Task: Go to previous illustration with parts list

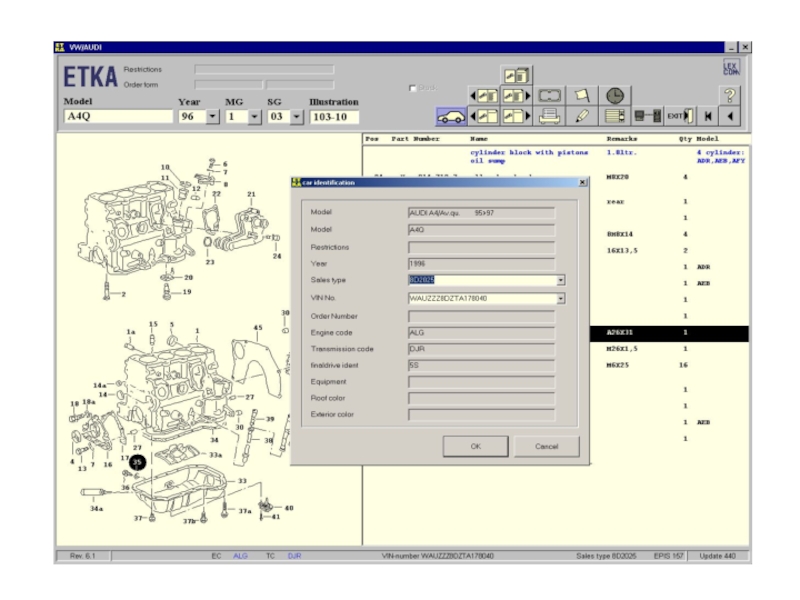Action: (x=484, y=96)
